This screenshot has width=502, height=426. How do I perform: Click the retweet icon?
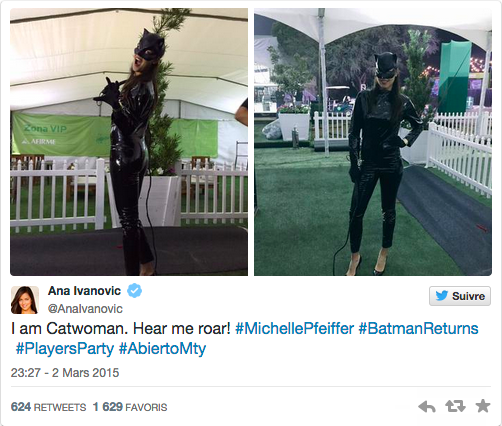click(x=455, y=406)
